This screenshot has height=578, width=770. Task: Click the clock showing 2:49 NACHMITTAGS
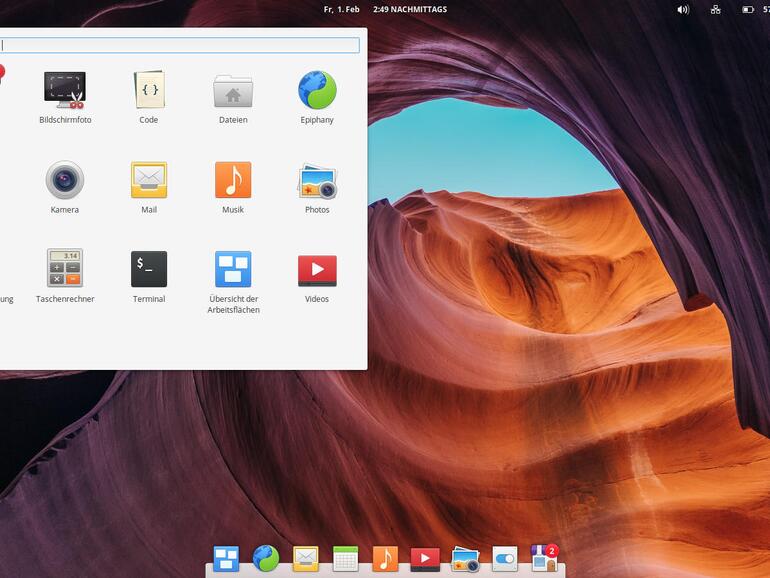point(410,9)
